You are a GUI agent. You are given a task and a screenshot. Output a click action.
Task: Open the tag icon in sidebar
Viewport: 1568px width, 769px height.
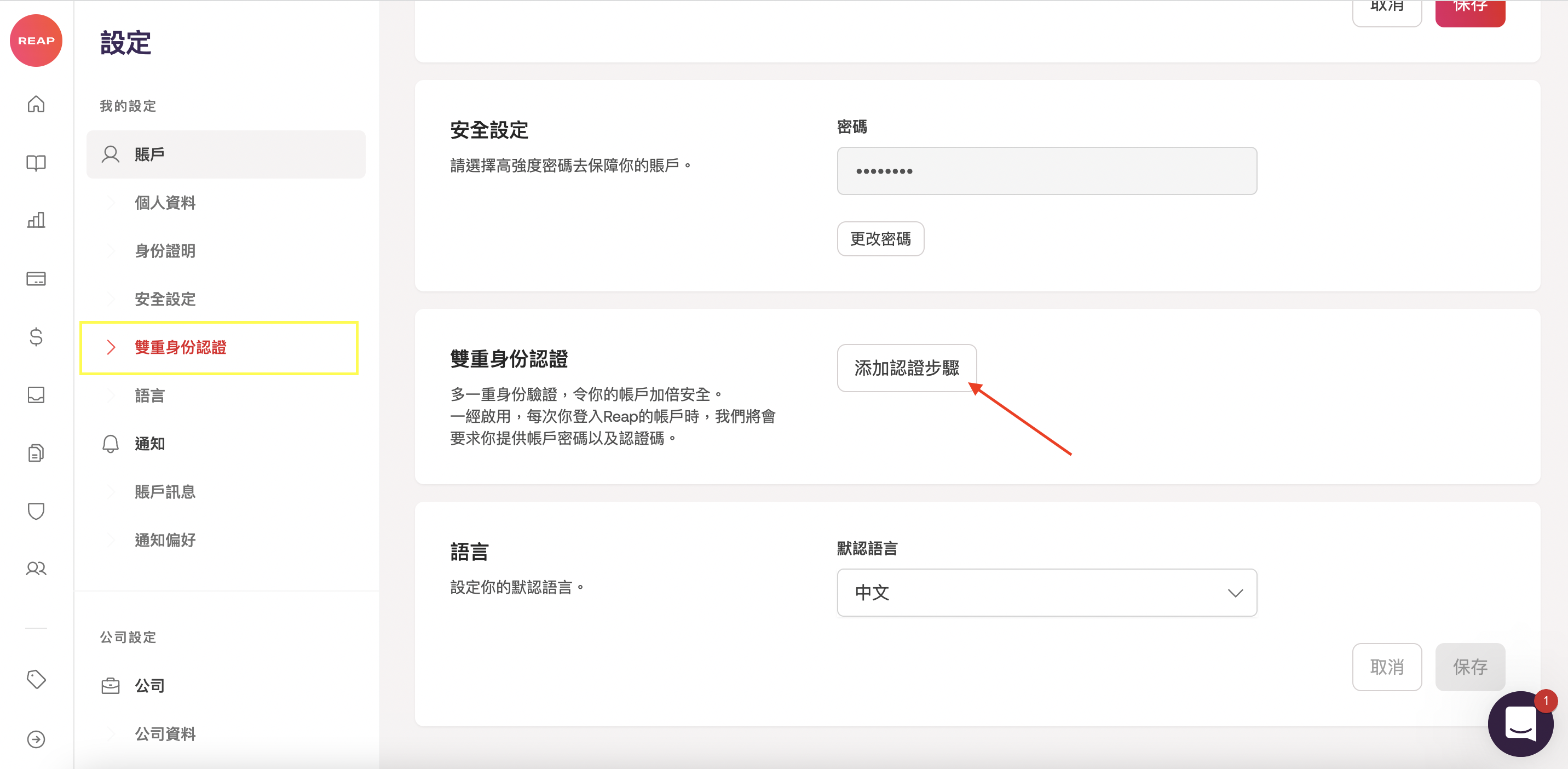tap(36, 679)
